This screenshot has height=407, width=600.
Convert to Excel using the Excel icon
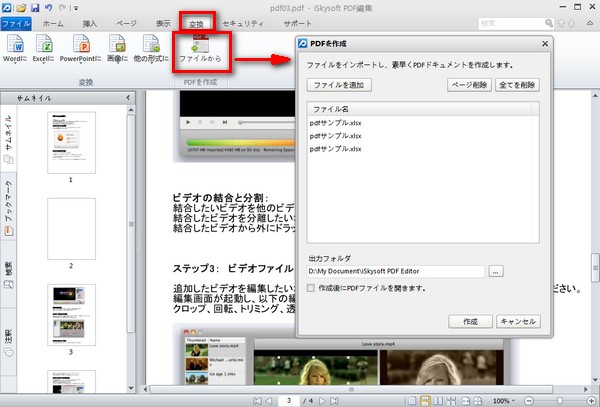tap(43, 43)
